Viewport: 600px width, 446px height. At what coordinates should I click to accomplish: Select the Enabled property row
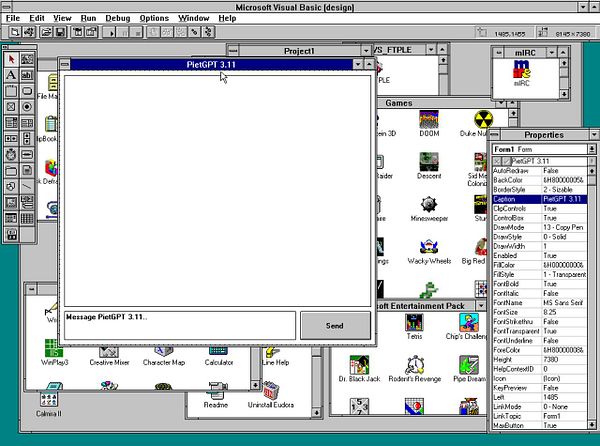click(540, 256)
